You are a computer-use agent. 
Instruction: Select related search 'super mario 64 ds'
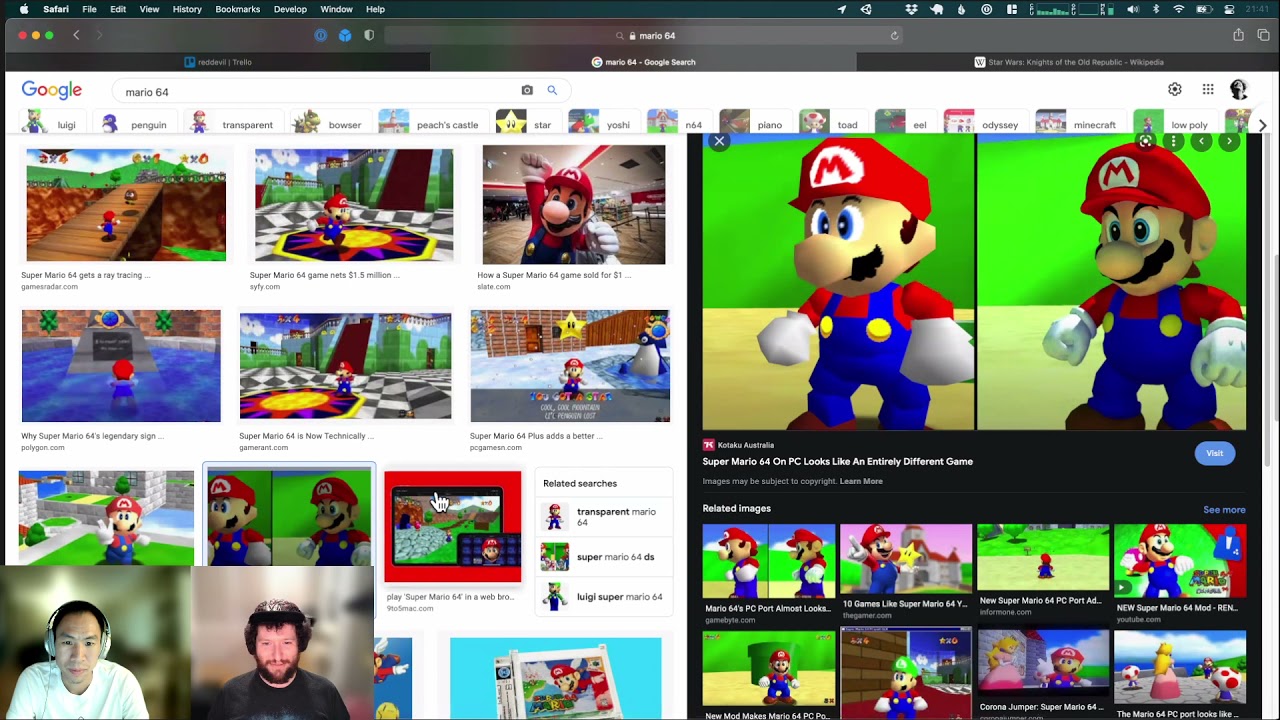(x=604, y=557)
